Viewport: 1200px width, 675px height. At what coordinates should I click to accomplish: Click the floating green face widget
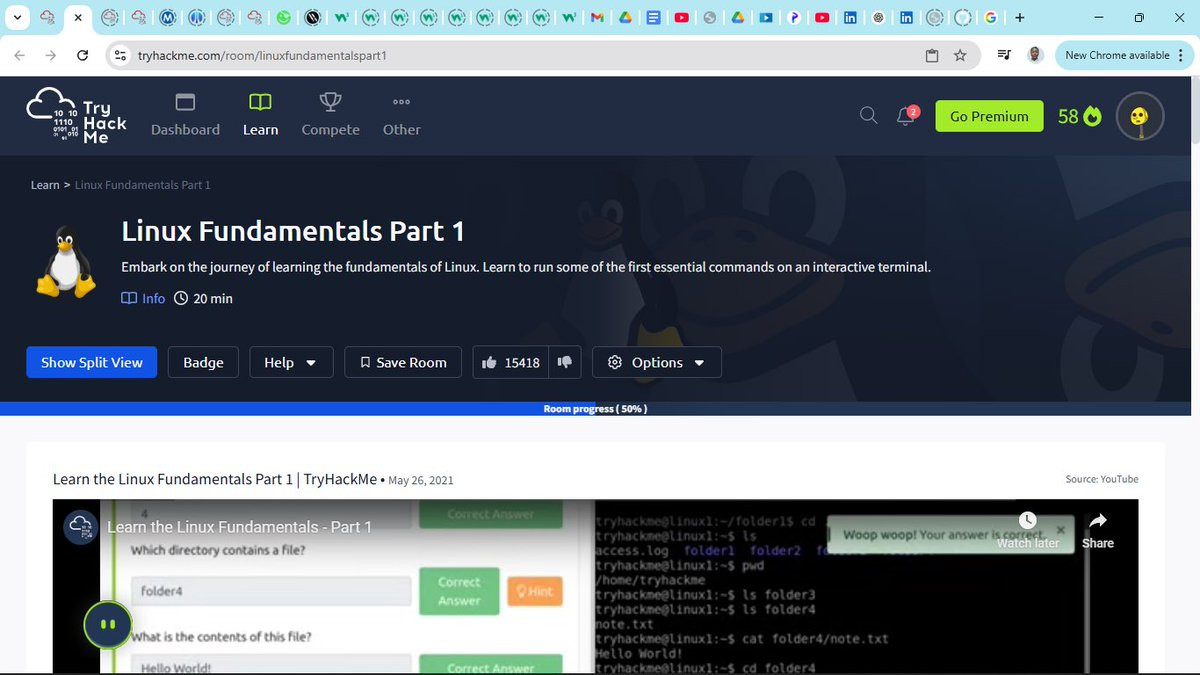tap(109, 625)
